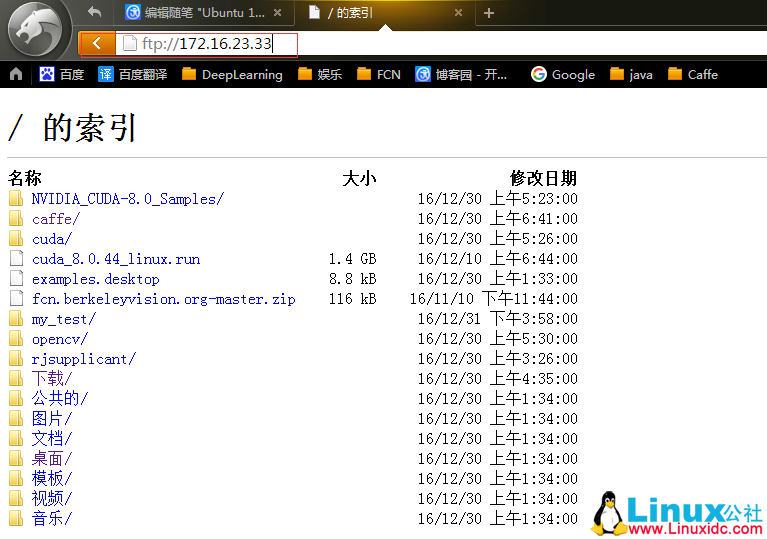The height and width of the screenshot is (539, 767).
Task: Click file icon next to cuda_8.0.44_linux.run
Action: (16, 258)
